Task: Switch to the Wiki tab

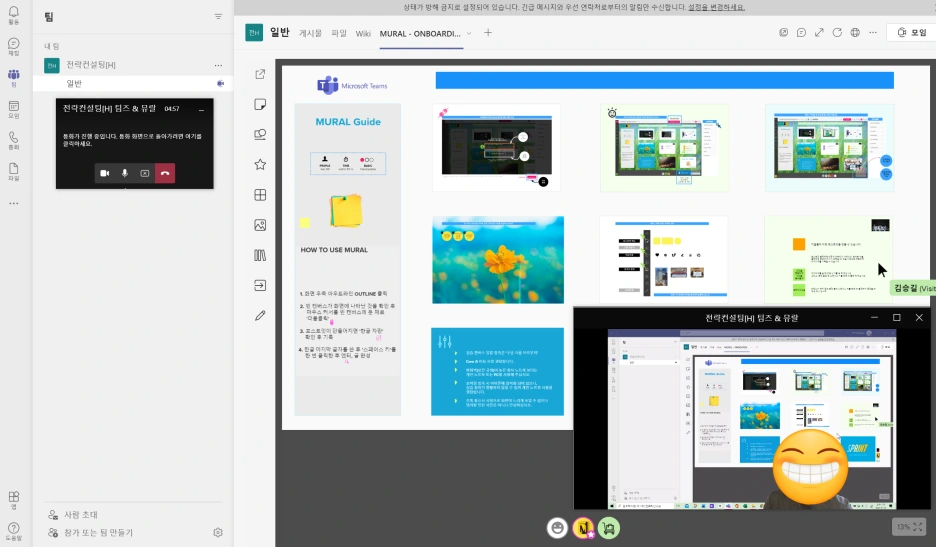Action: 363,33
